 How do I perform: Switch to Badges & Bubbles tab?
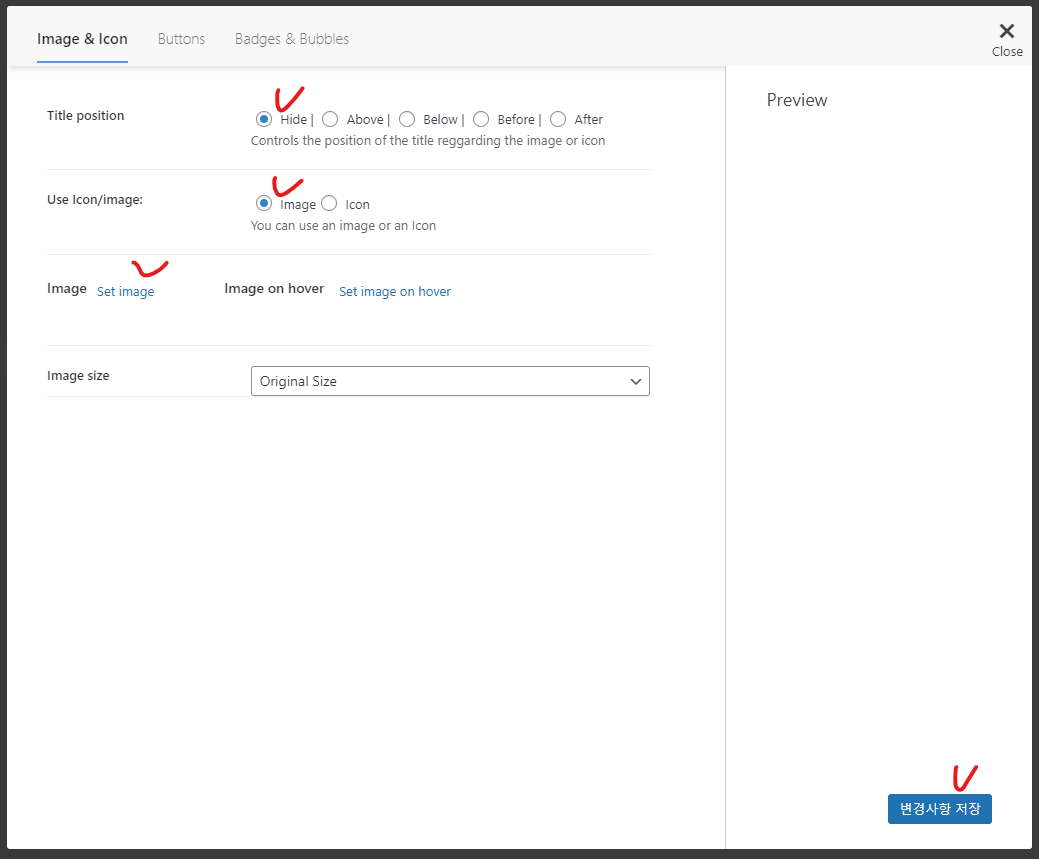click(292, 39)
